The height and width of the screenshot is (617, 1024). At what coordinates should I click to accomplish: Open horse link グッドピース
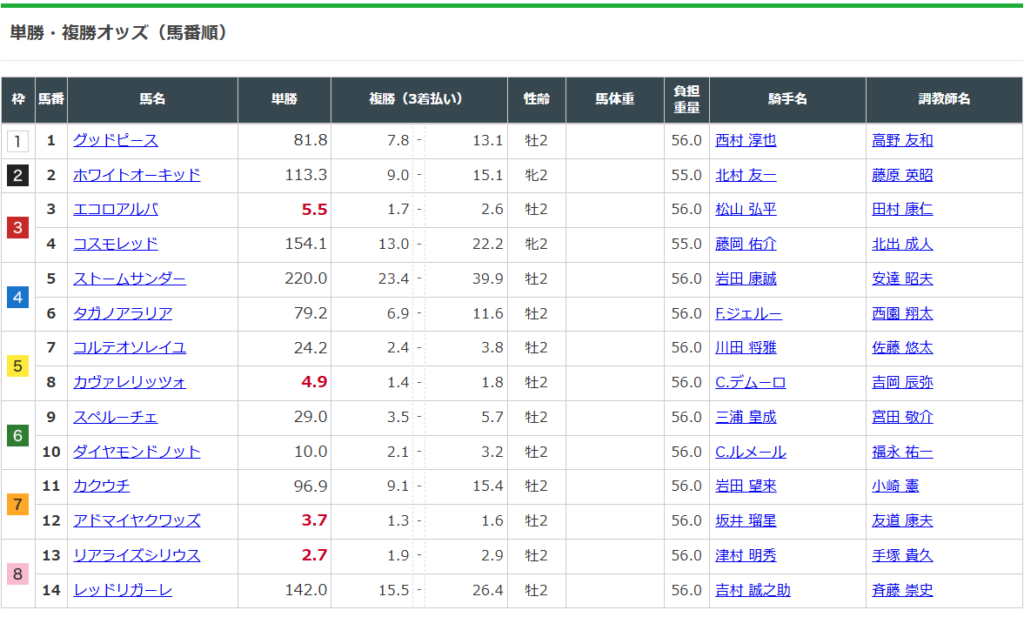(x=115, y=141)
